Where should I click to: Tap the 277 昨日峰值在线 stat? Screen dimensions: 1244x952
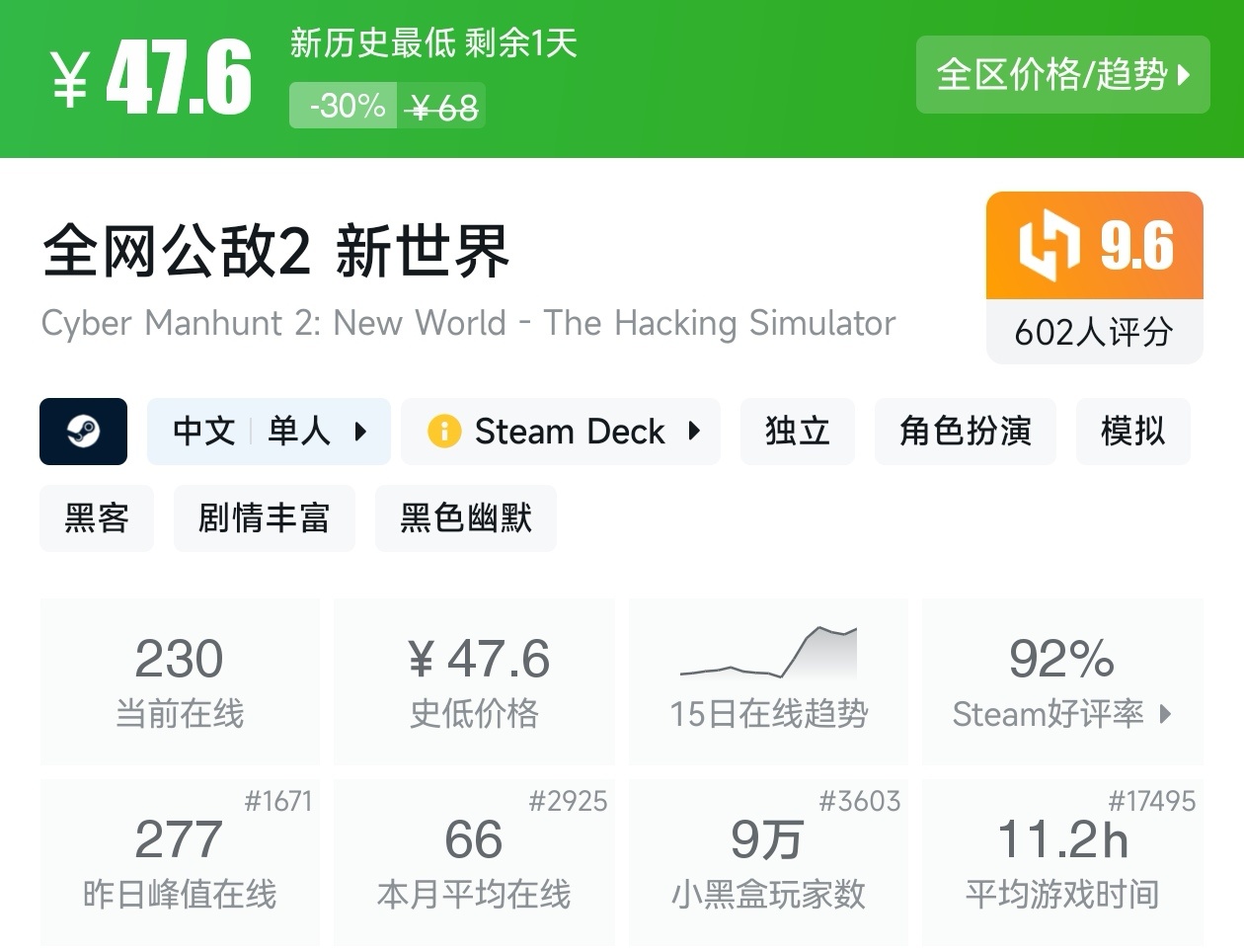click(180, 862)
